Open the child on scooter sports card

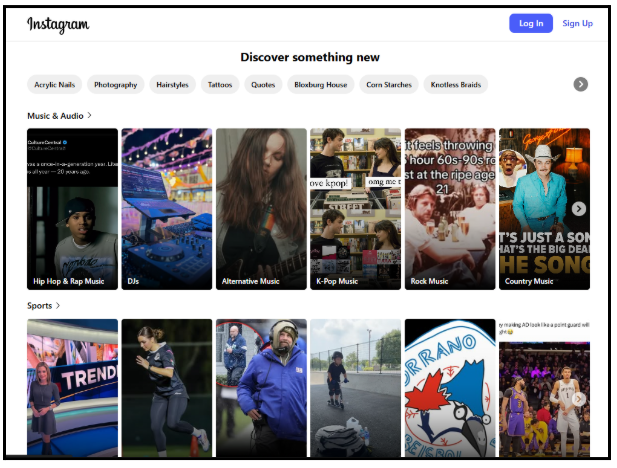point(356,388)
